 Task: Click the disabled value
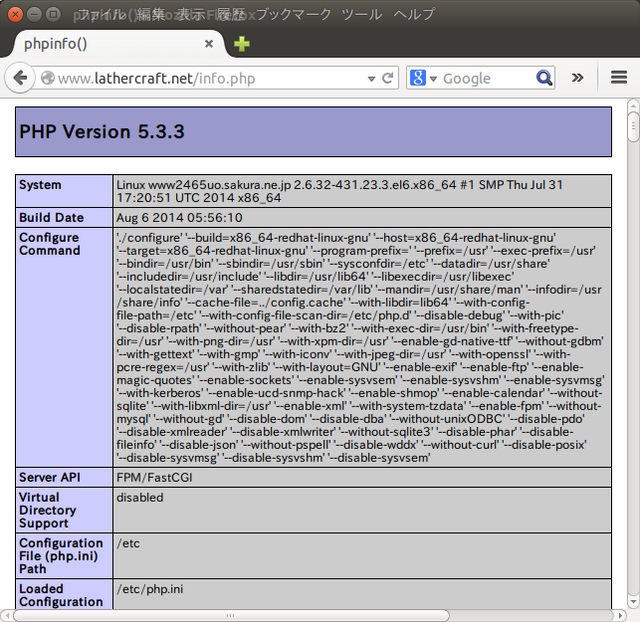[140, 498]
